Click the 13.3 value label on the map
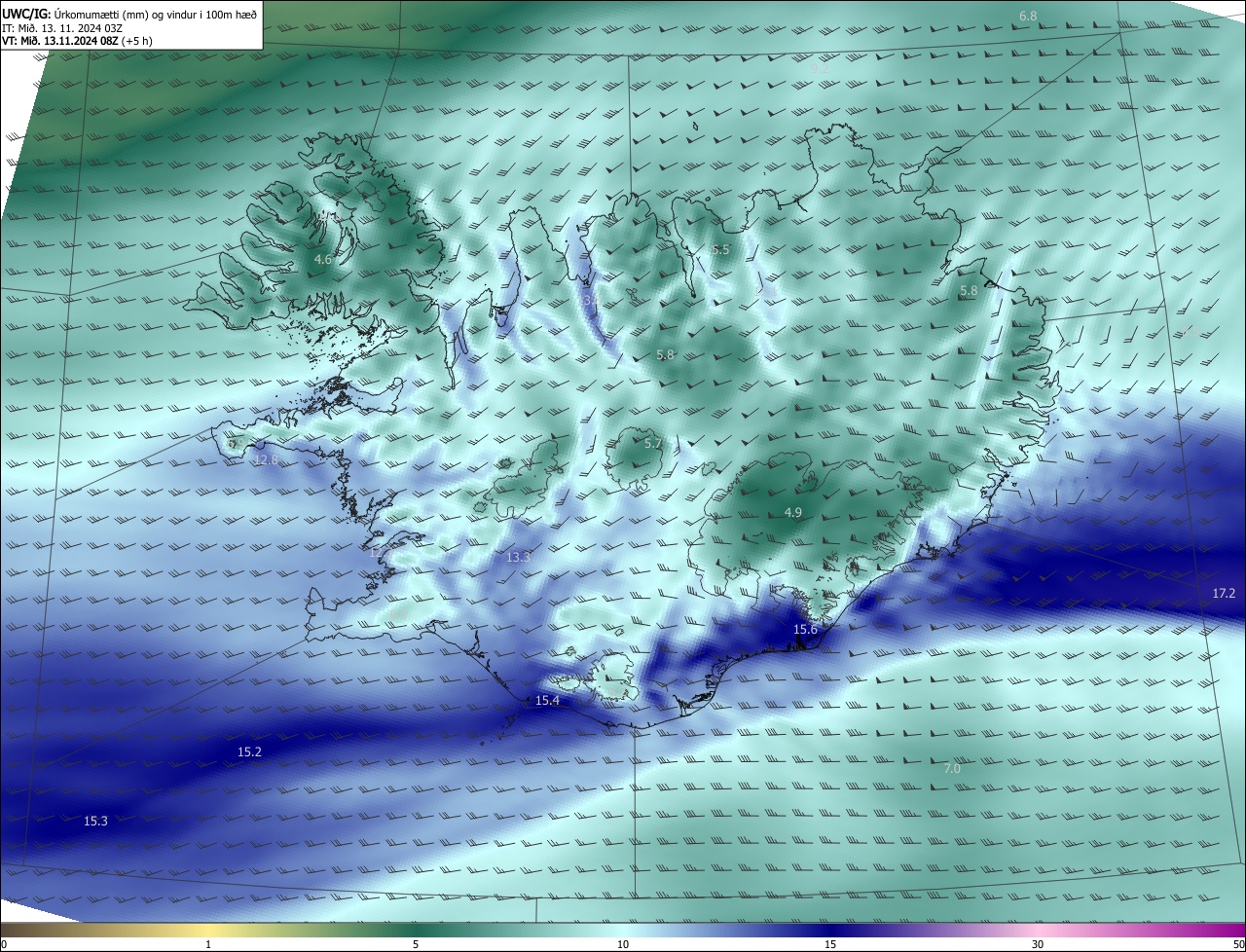This screenshot has height=952, width=1246. pos(519,557)
